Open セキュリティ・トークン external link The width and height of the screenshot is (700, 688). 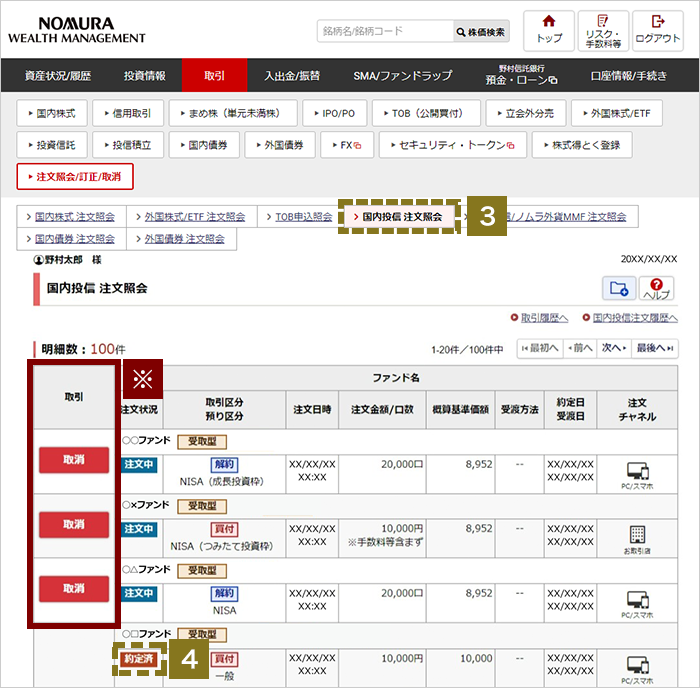pos(453,145)
